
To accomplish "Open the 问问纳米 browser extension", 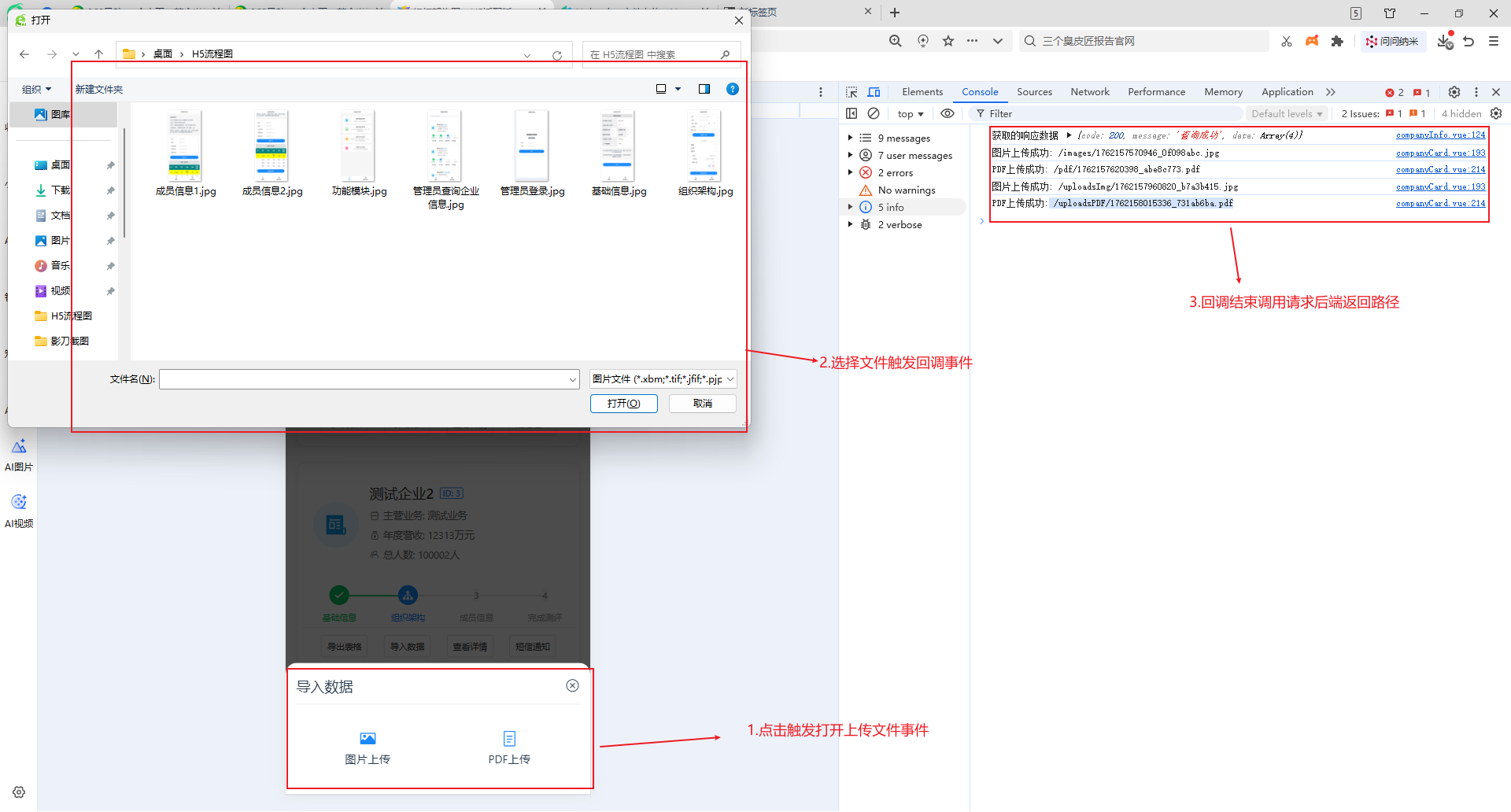I will [1393, 41].
